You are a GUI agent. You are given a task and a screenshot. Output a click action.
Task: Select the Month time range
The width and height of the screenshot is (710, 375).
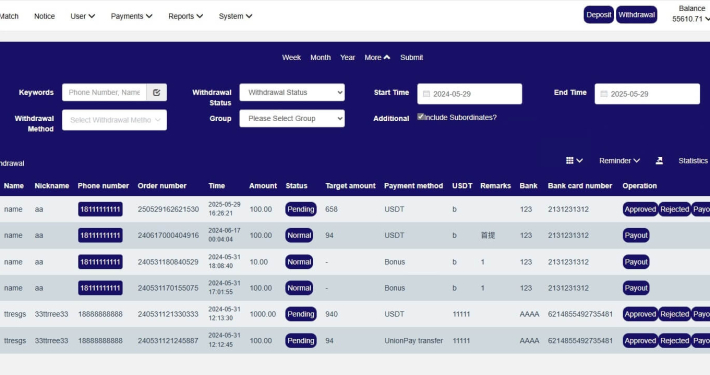[x=321, y=58]
